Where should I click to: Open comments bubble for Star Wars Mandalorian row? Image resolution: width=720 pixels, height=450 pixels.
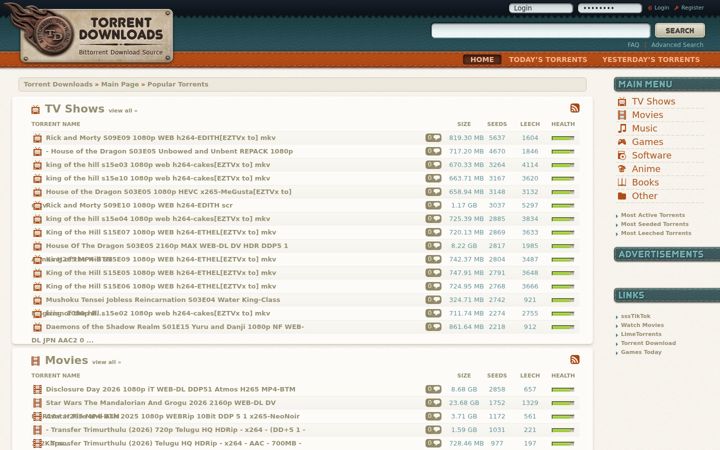[433, 403]
